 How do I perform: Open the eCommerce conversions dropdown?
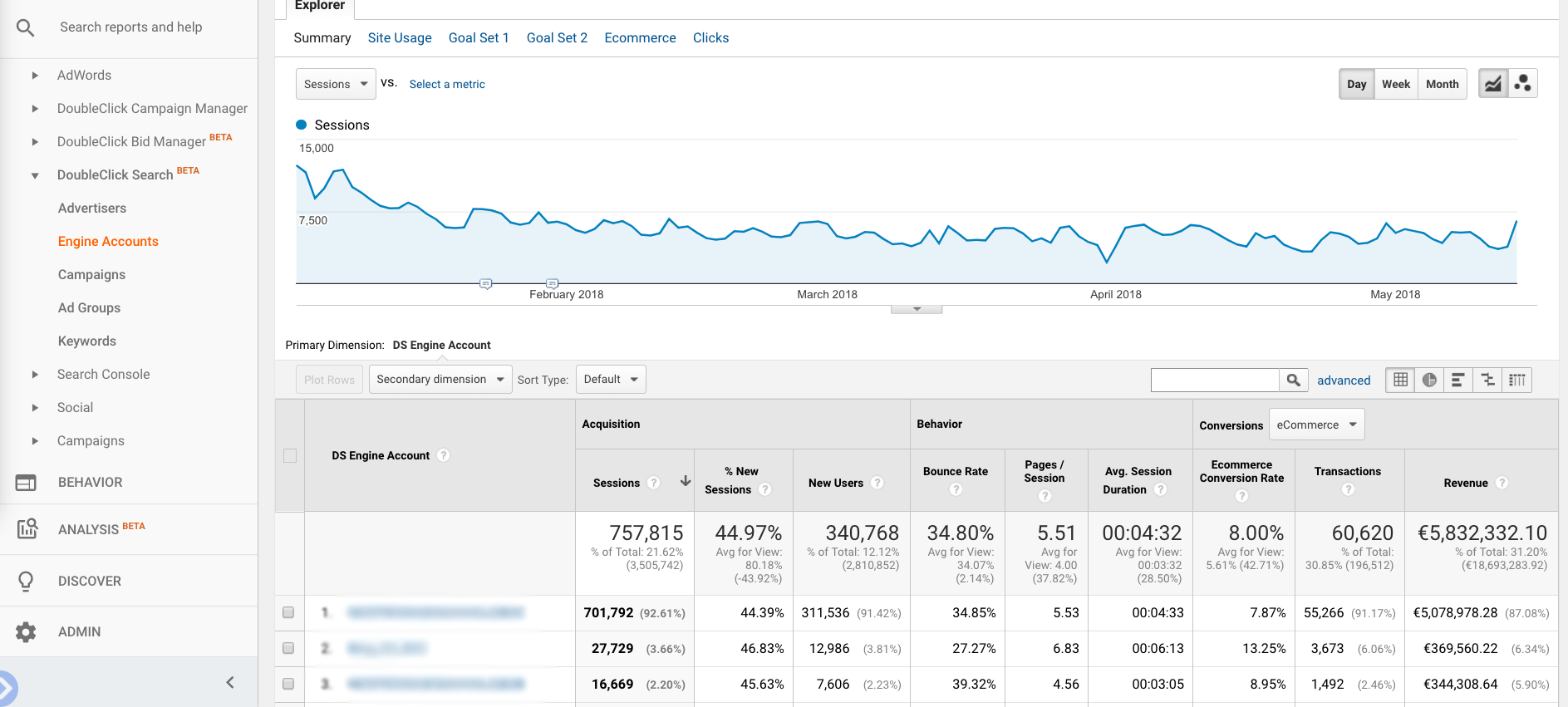(x=1316, y=425)
